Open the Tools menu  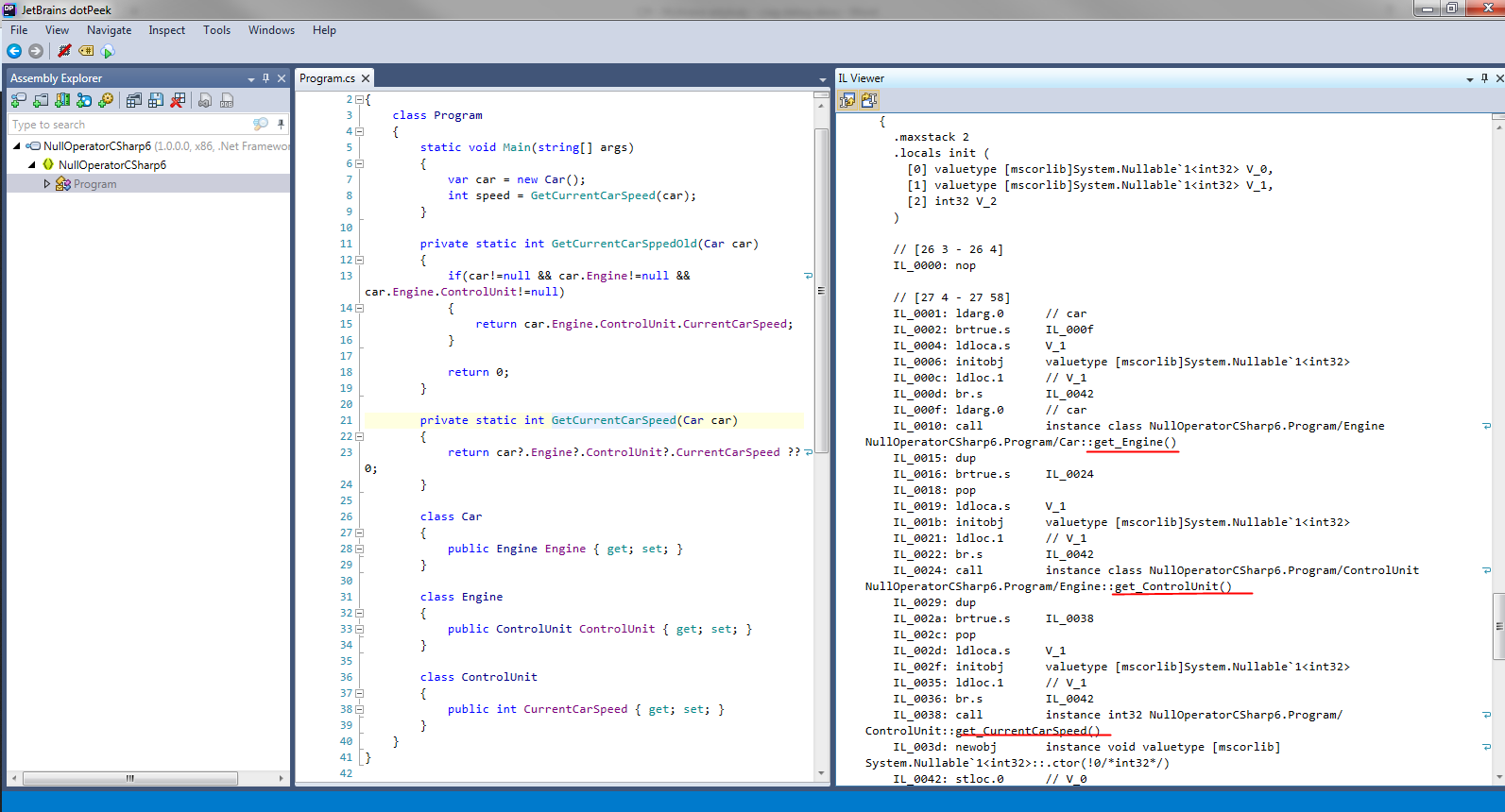216,30
